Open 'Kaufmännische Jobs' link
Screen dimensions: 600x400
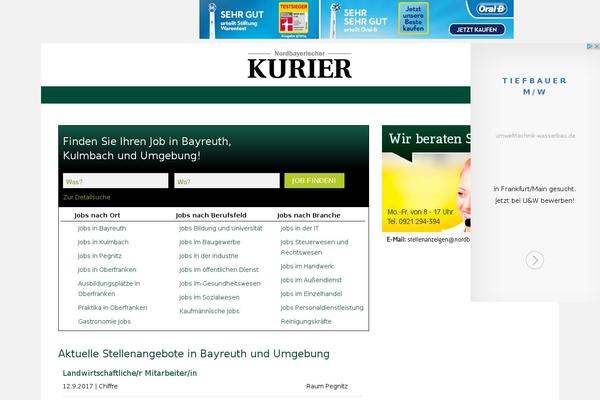click(x=209, y=311)
